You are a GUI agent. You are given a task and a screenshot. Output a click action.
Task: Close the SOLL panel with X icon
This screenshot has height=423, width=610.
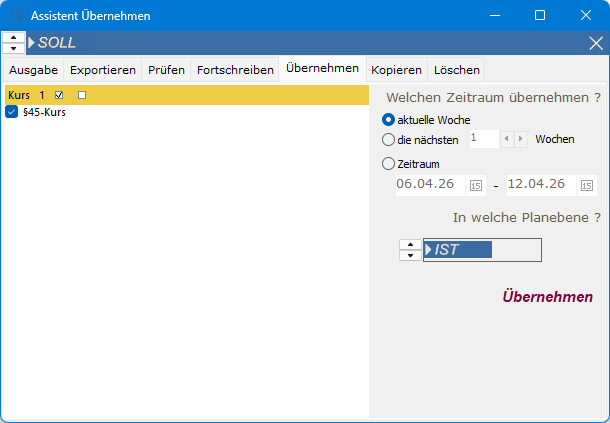[x=596, y=43]
